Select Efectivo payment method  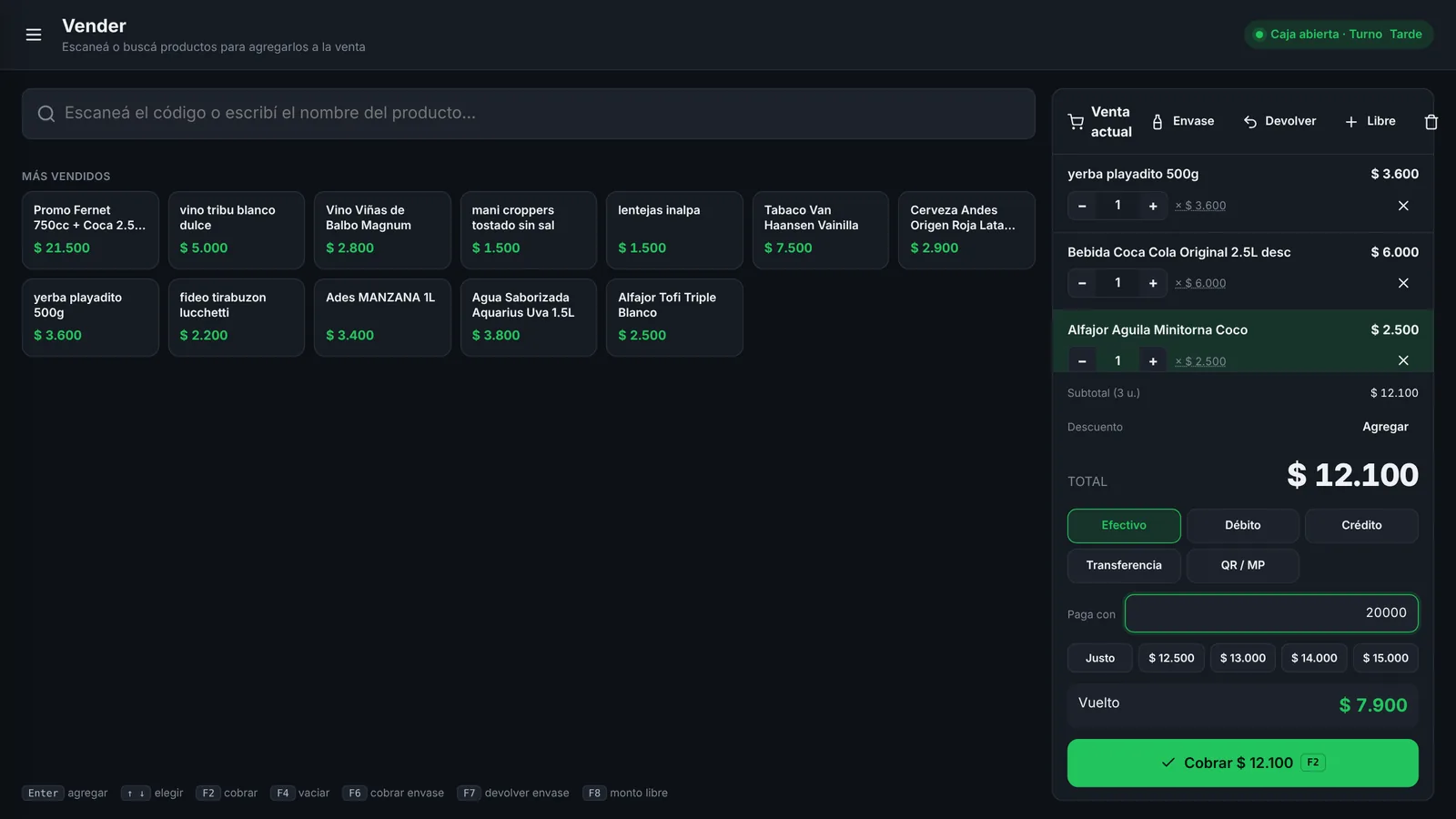coord(1124,526)
